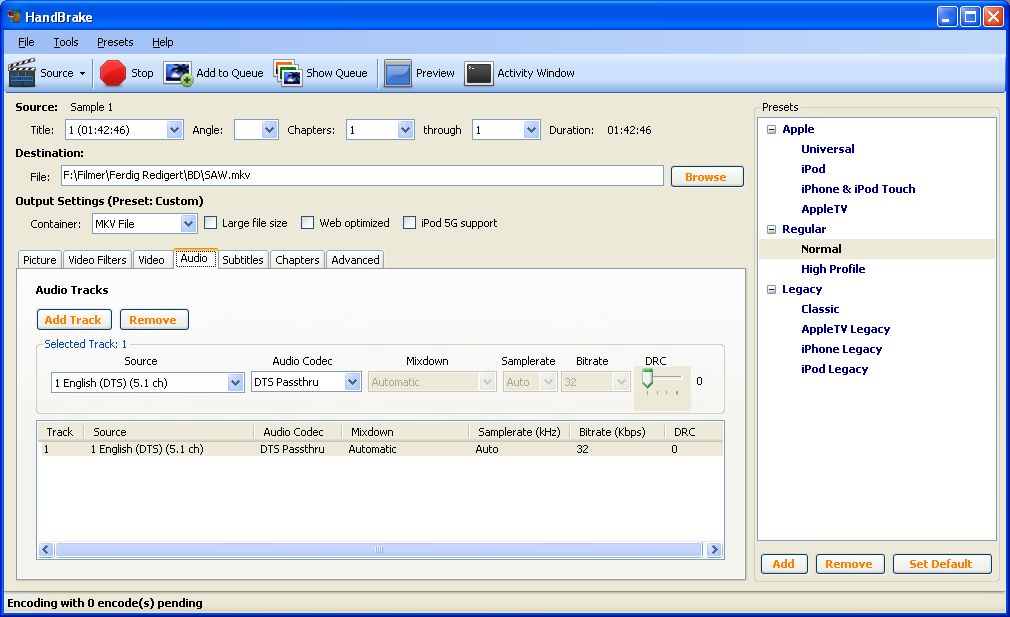
Task: Click the Browse button
Action: 707,176
